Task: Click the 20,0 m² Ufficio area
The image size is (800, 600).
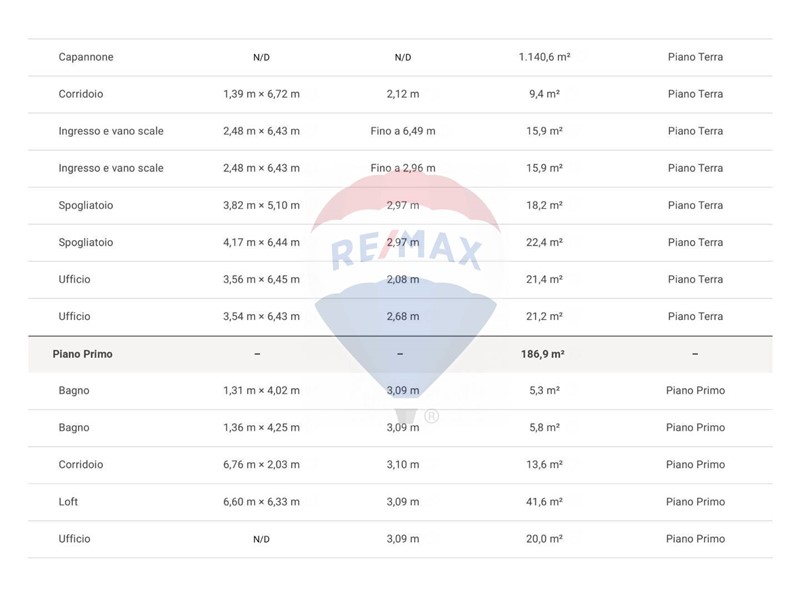Action: coord(544,539)
